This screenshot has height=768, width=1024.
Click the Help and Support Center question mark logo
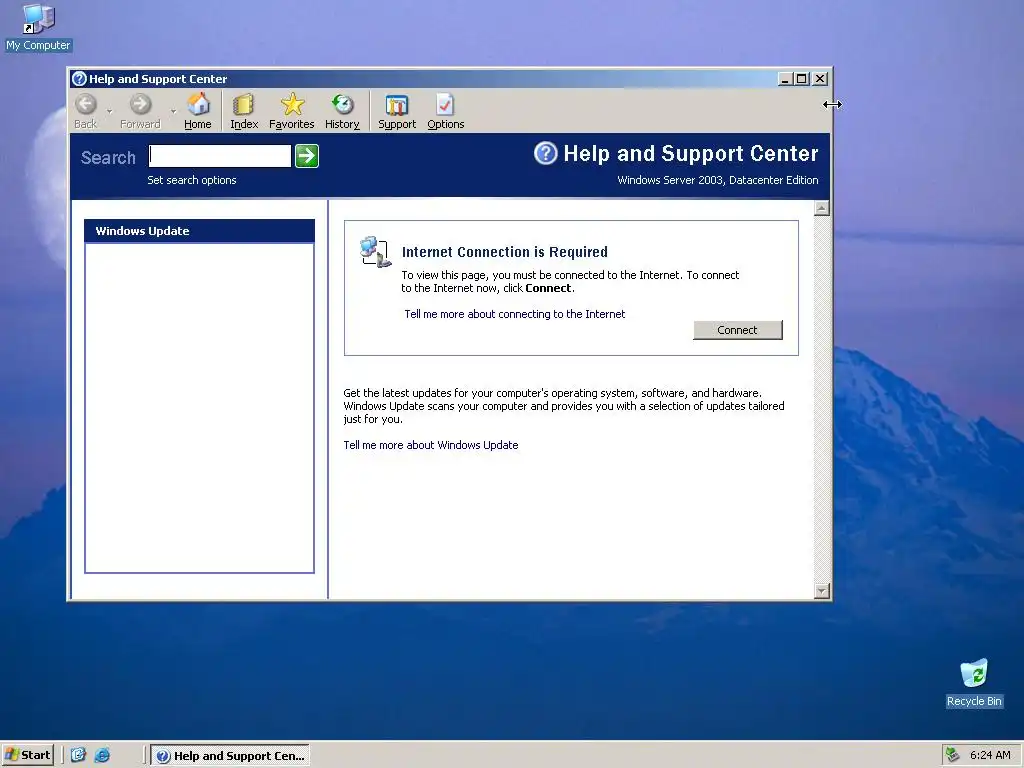545,153
